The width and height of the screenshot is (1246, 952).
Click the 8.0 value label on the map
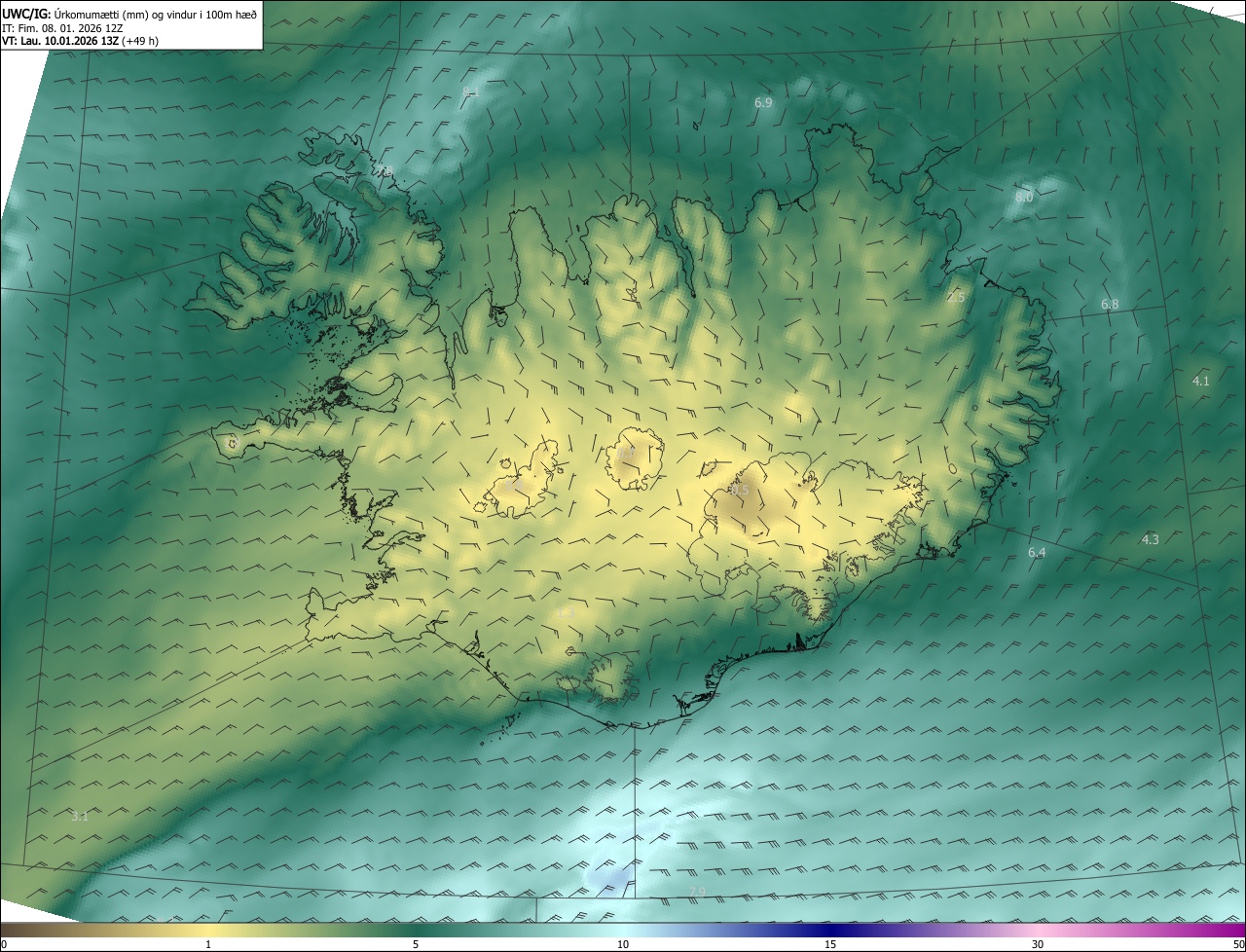[1024, 197]
